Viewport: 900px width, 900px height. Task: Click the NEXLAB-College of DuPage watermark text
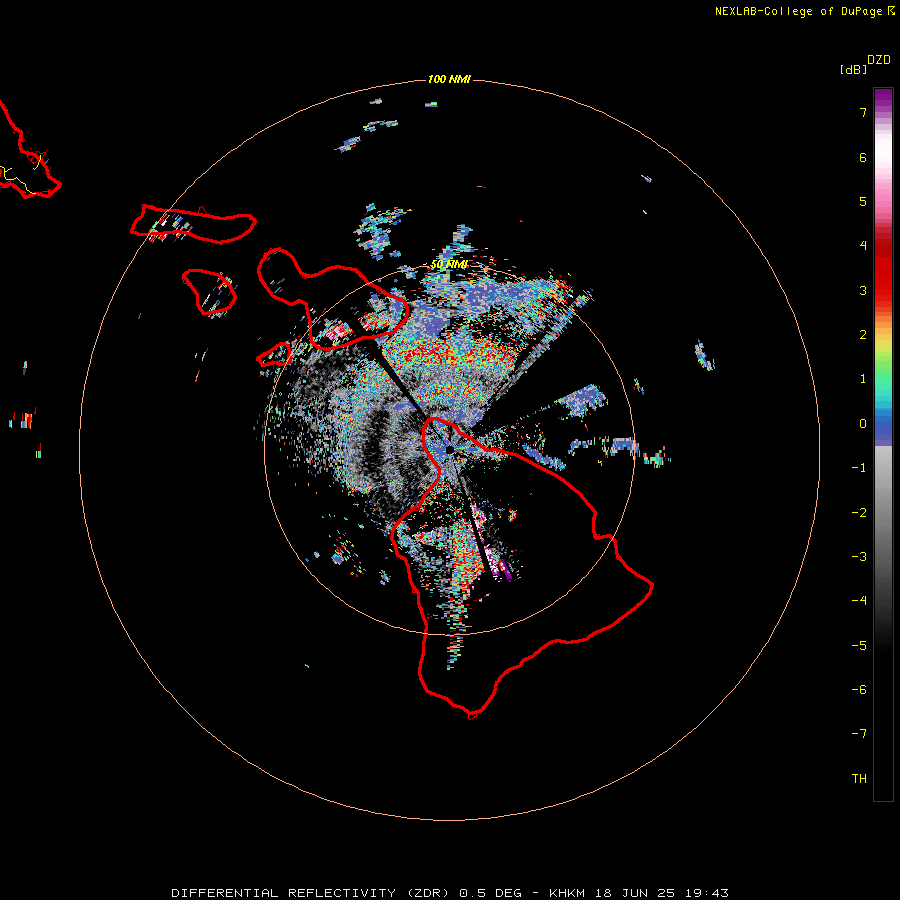click(804, 11)
